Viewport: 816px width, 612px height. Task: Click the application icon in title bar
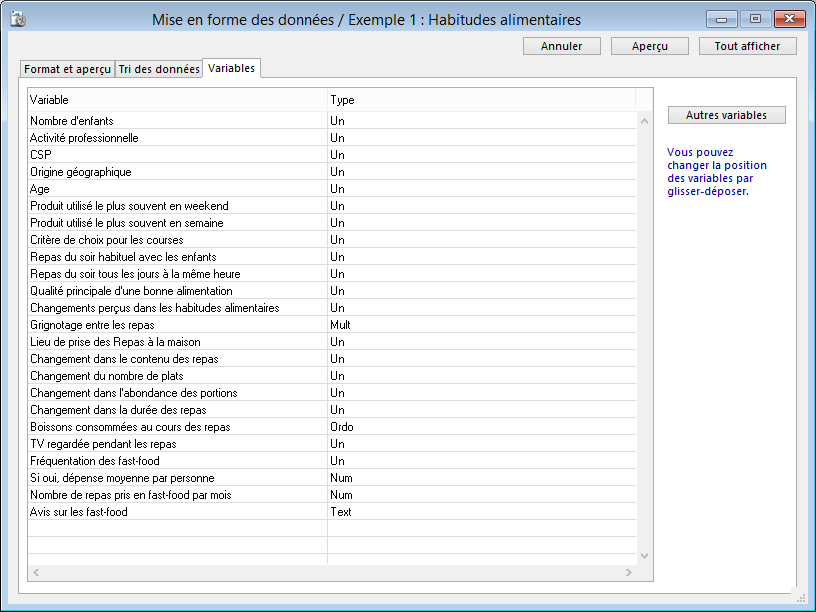(18, 20)
